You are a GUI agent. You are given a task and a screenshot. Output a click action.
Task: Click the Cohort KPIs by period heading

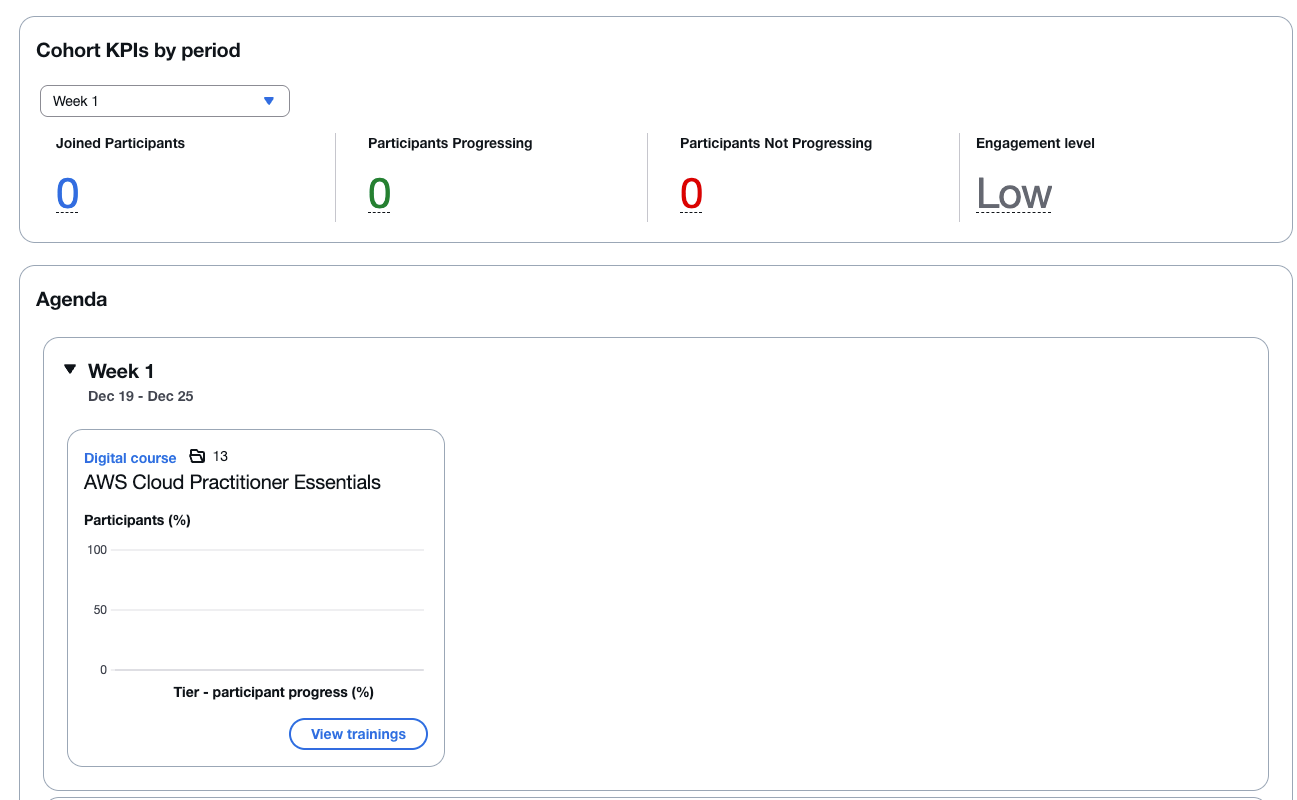coord(138,50)
